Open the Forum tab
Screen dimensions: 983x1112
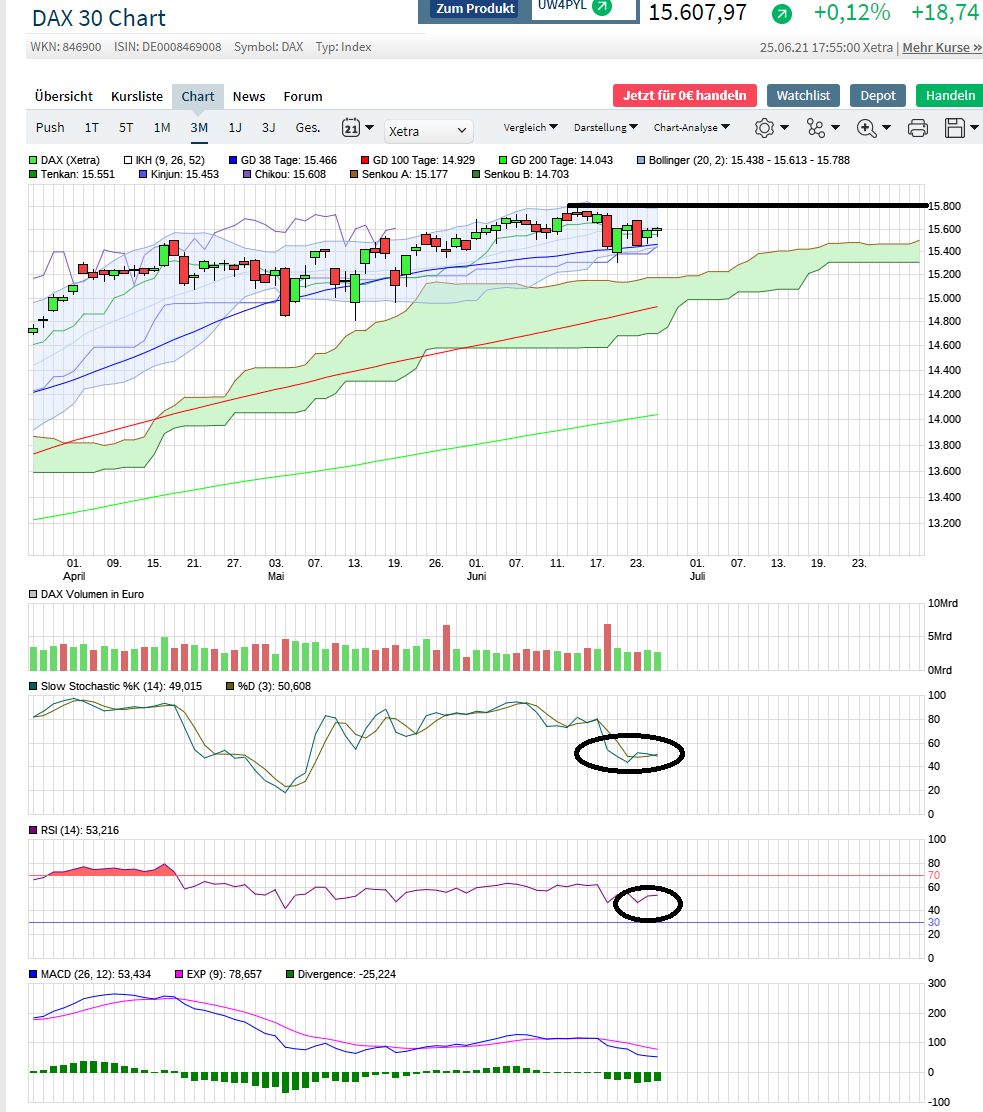coord(302,96)
